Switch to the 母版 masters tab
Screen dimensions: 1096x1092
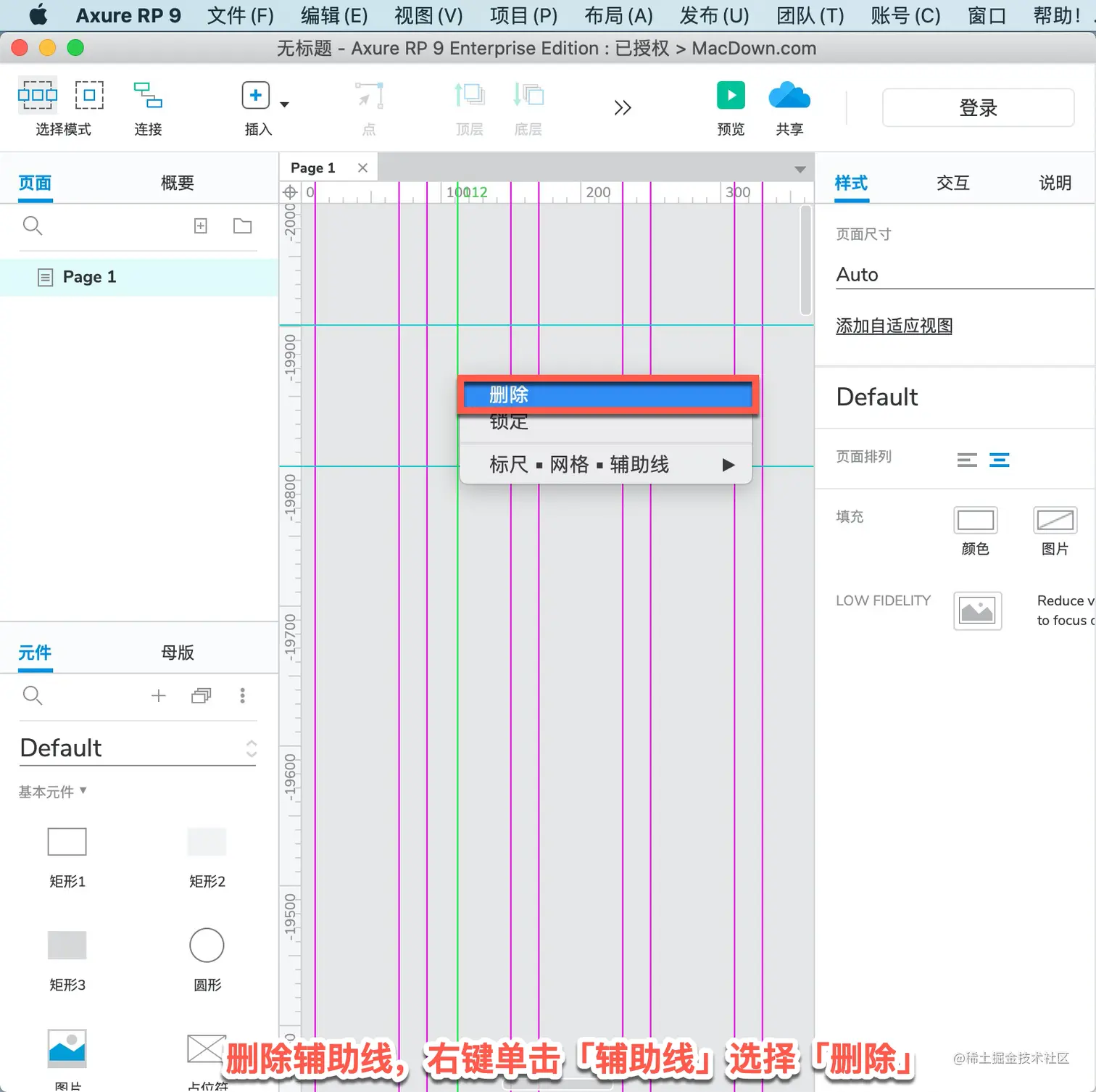point(178,653)
